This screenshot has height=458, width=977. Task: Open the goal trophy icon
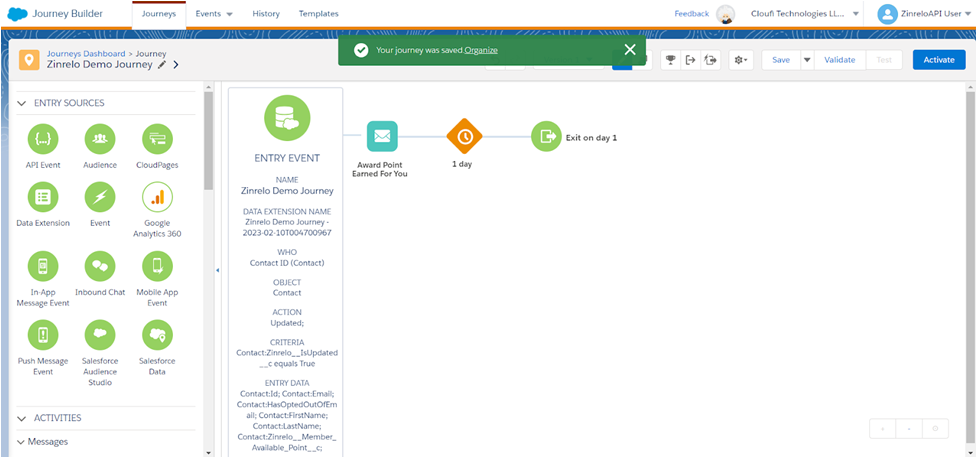click(670, 60)
